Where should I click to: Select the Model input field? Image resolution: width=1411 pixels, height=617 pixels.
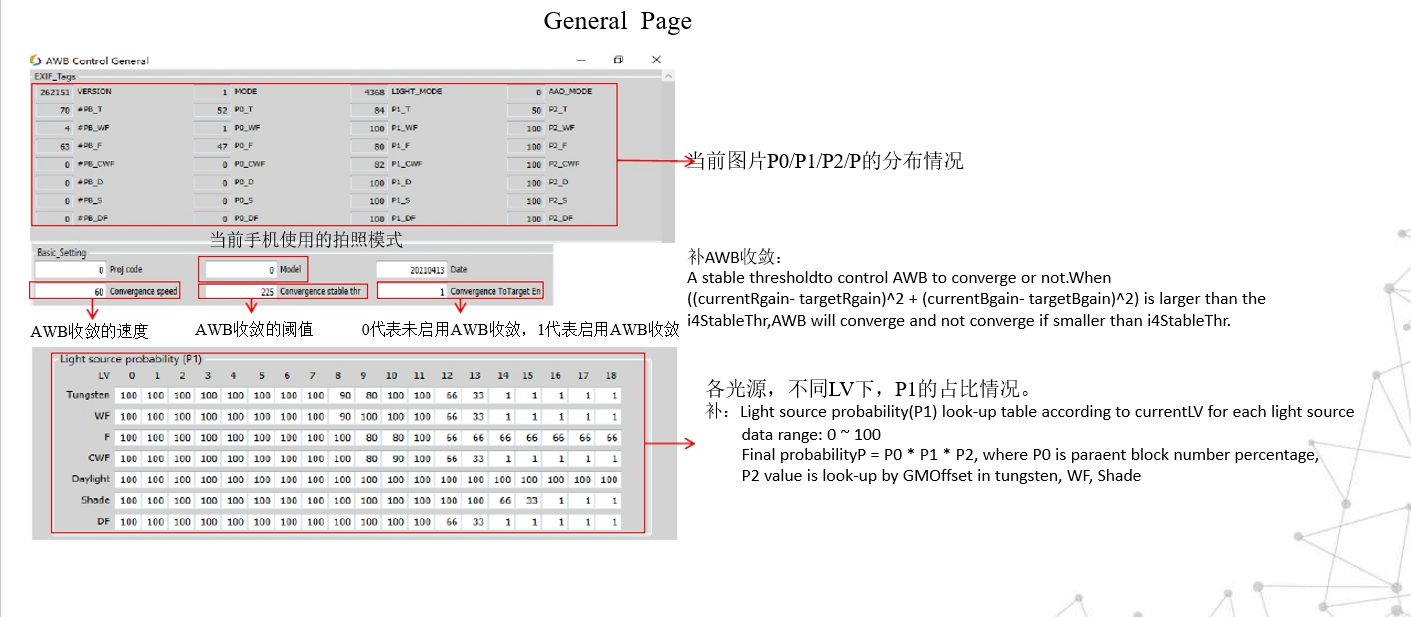point(239,269)
